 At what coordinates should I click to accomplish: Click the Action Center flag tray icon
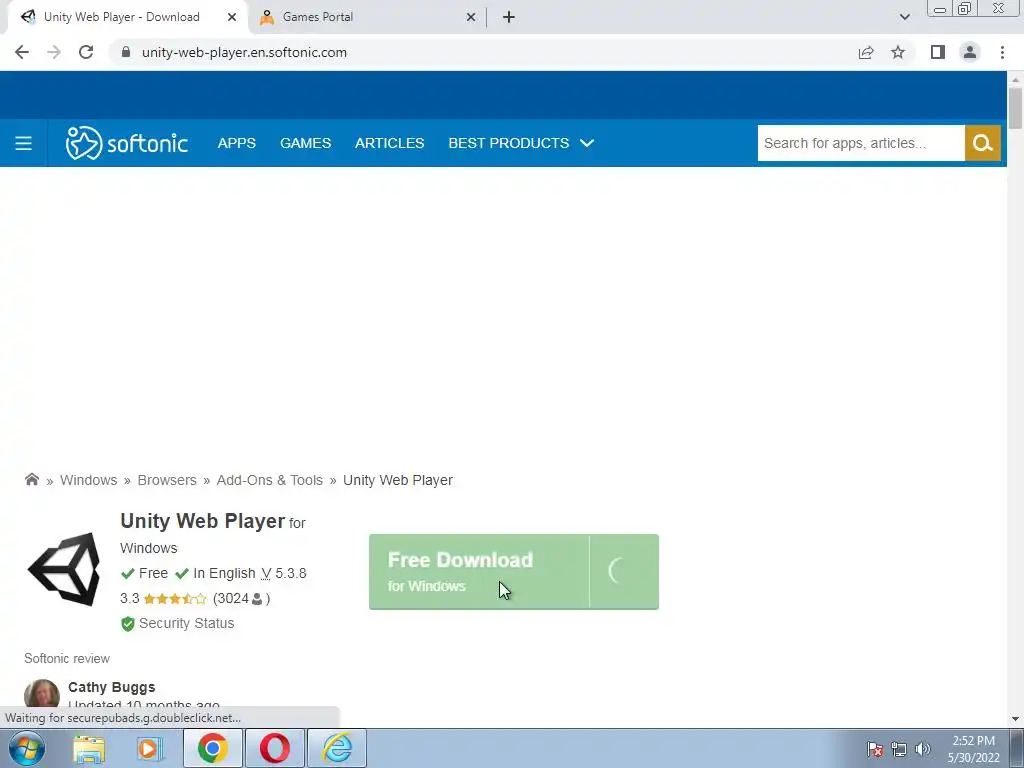874,749
